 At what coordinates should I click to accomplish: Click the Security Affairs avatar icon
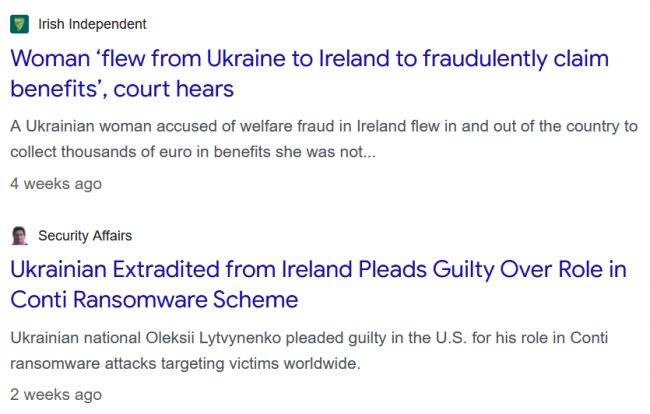(x=19, y=235)
